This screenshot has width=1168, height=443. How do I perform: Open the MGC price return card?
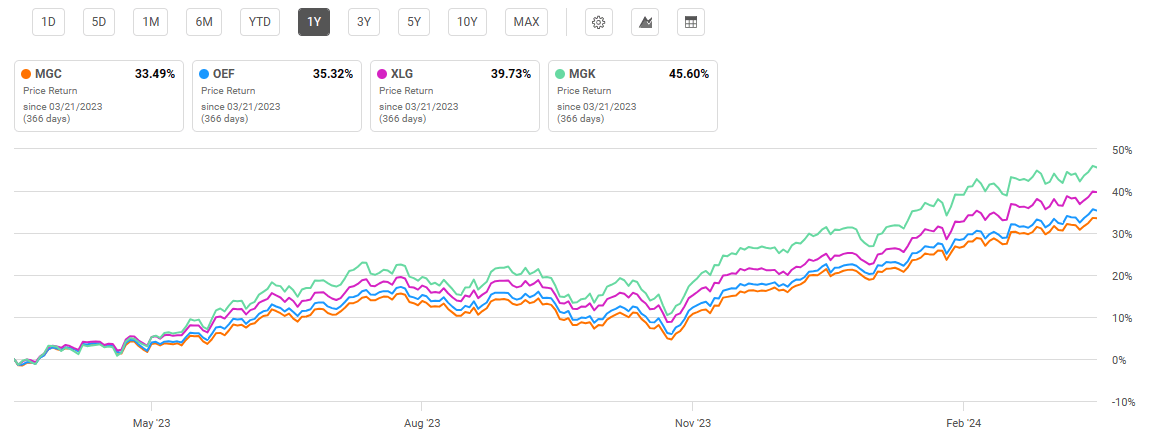(98, 96)
